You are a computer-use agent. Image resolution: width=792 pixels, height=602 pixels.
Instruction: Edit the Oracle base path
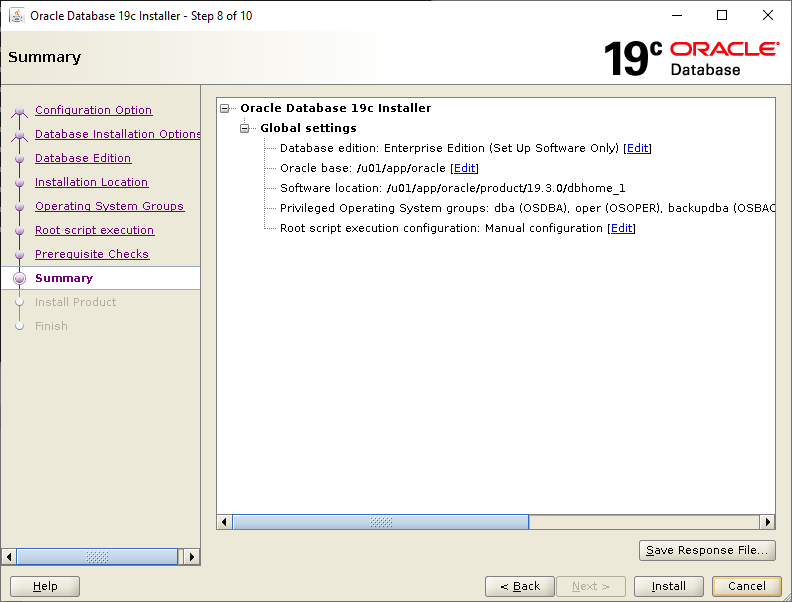pyautogui.click(x=465, y=168)
